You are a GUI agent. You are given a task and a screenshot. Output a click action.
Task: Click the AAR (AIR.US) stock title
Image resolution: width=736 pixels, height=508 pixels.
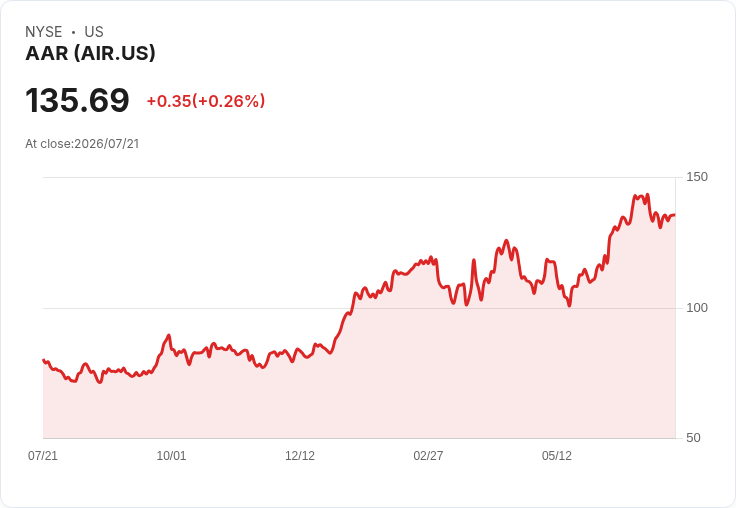click(90, 53)
